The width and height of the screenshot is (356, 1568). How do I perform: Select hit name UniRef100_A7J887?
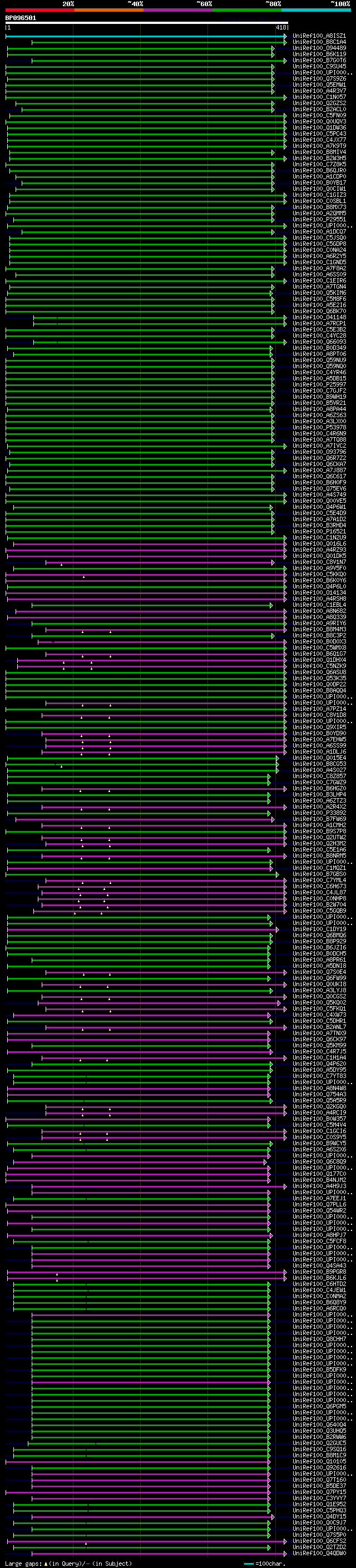pyautogui.click(x=319, y=471)
